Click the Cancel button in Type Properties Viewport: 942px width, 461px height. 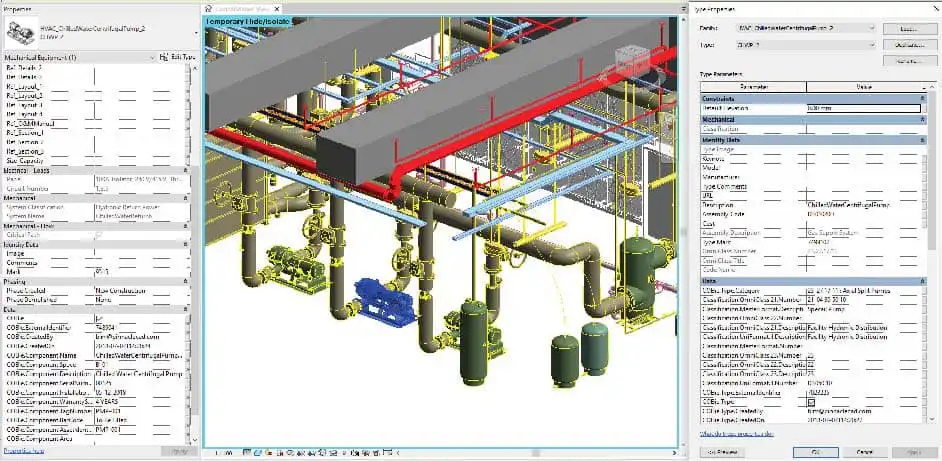coord(865,452)
